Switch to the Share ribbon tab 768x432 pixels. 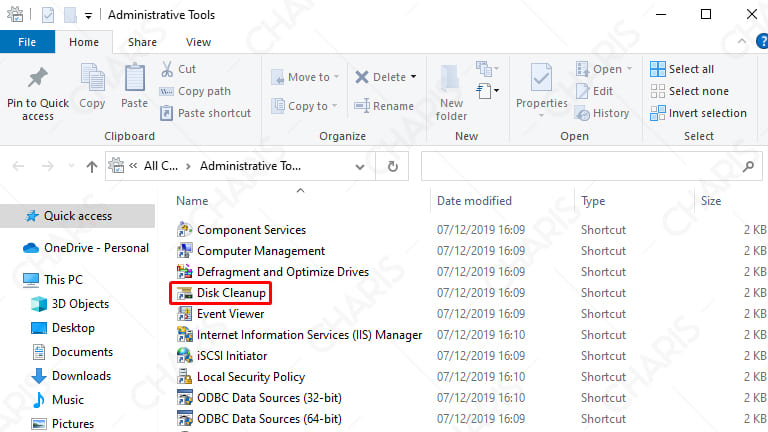pos(143,42)
